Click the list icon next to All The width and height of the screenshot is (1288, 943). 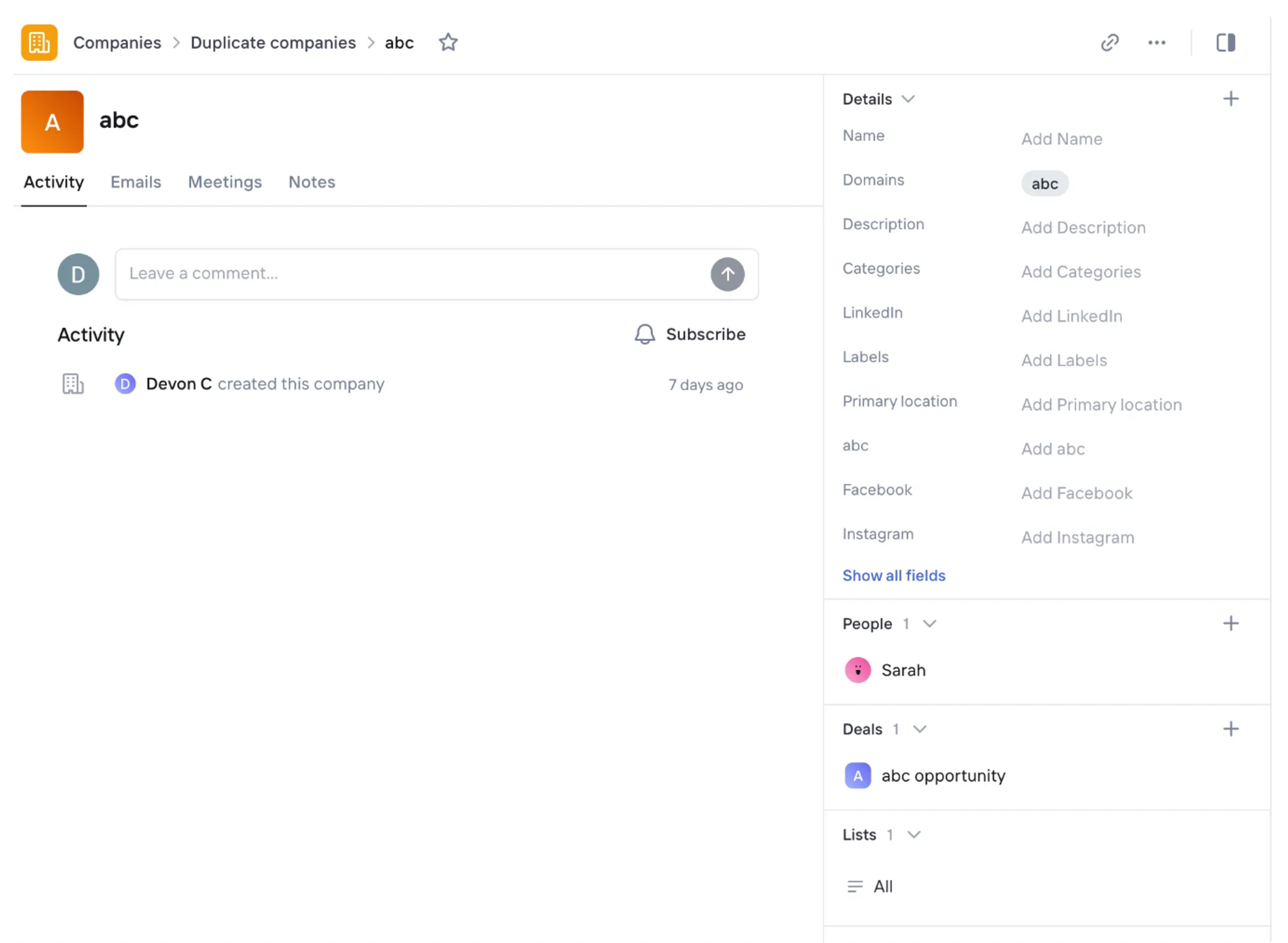point(855,886)
